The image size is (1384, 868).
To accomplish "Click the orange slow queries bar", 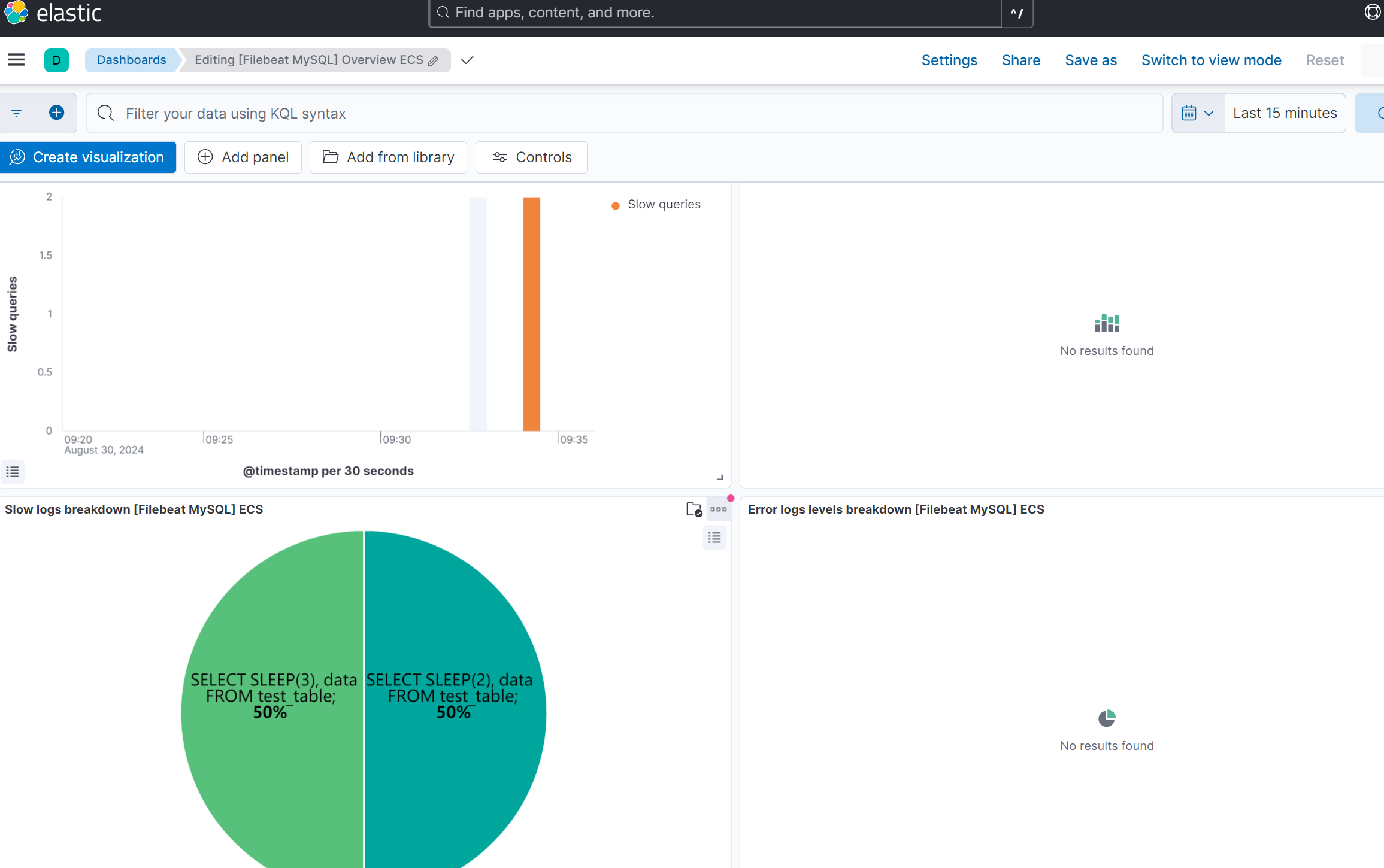I will [x=531, y=314].
